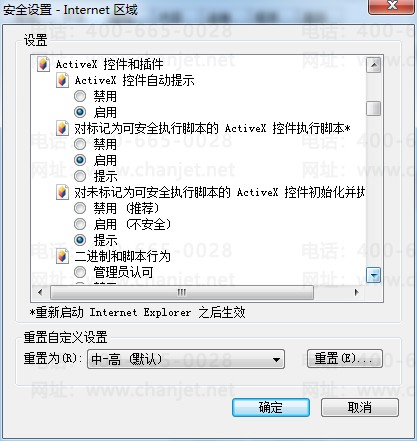Click the 重置(E)... button
Screen dimensions: 417x441
pyautogui.click(x=345, y=359)
